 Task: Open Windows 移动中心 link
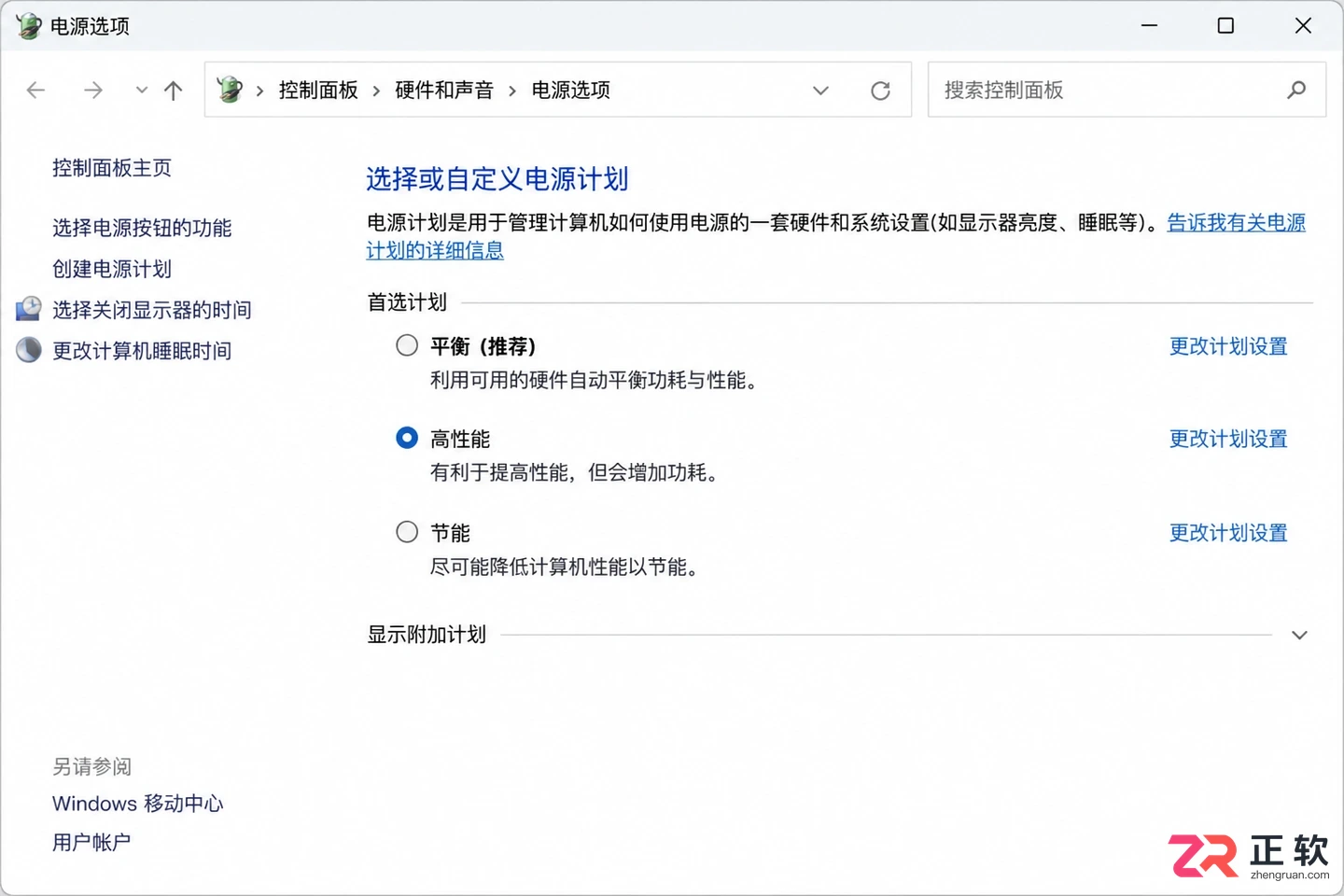pyautogui.click(x=138, y=804)
